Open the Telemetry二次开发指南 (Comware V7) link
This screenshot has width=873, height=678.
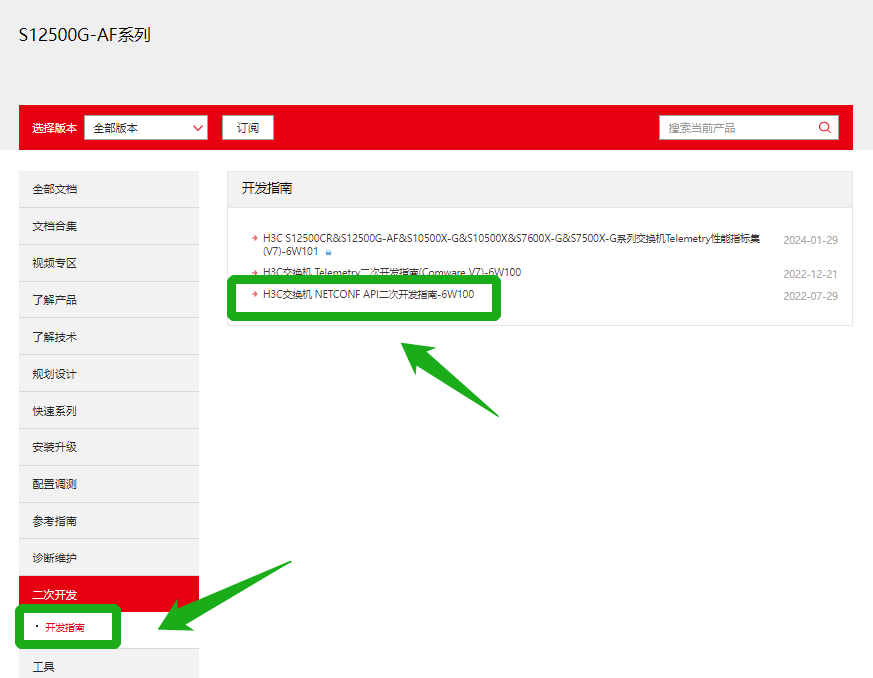[392, 272]
